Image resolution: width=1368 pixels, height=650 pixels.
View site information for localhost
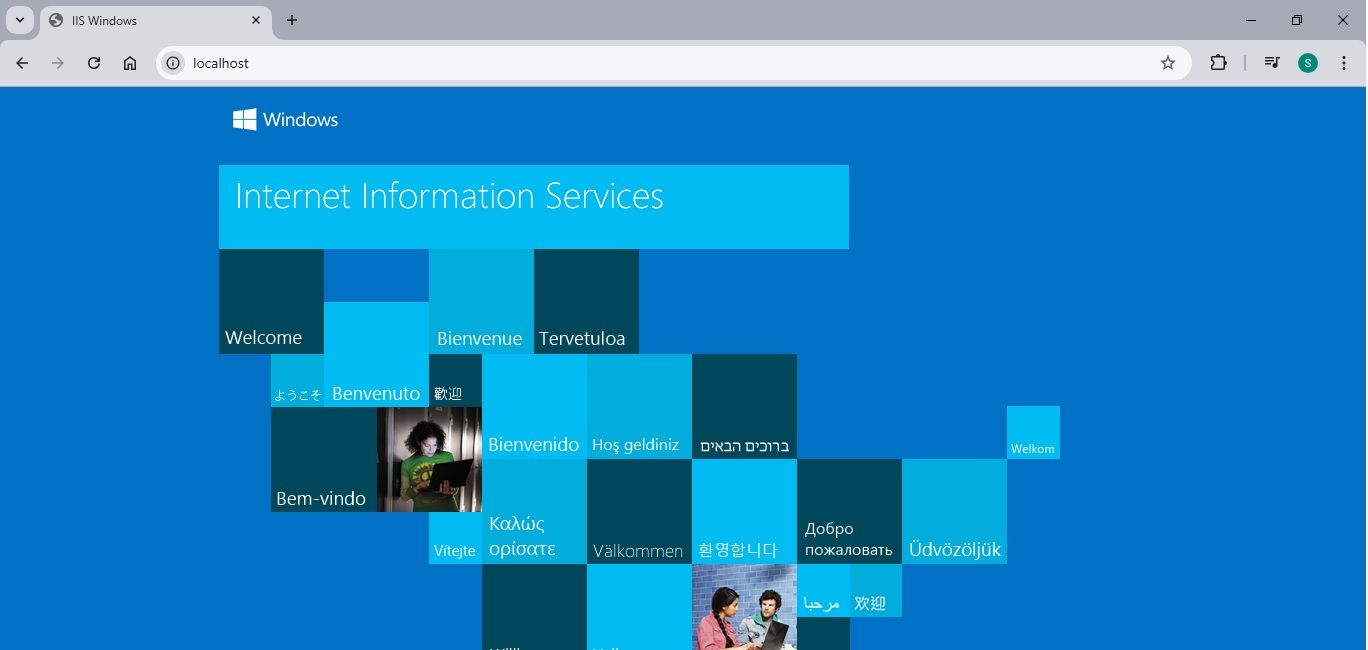(172, 62)
